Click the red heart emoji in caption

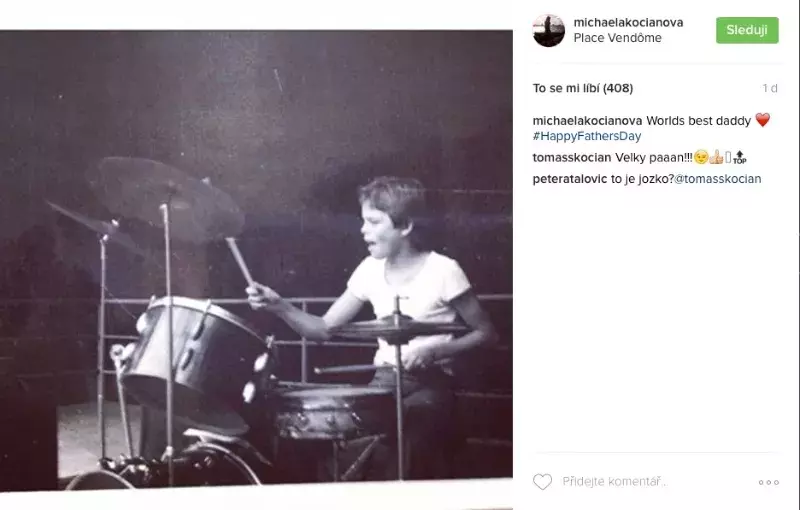[x=763, y=120]
